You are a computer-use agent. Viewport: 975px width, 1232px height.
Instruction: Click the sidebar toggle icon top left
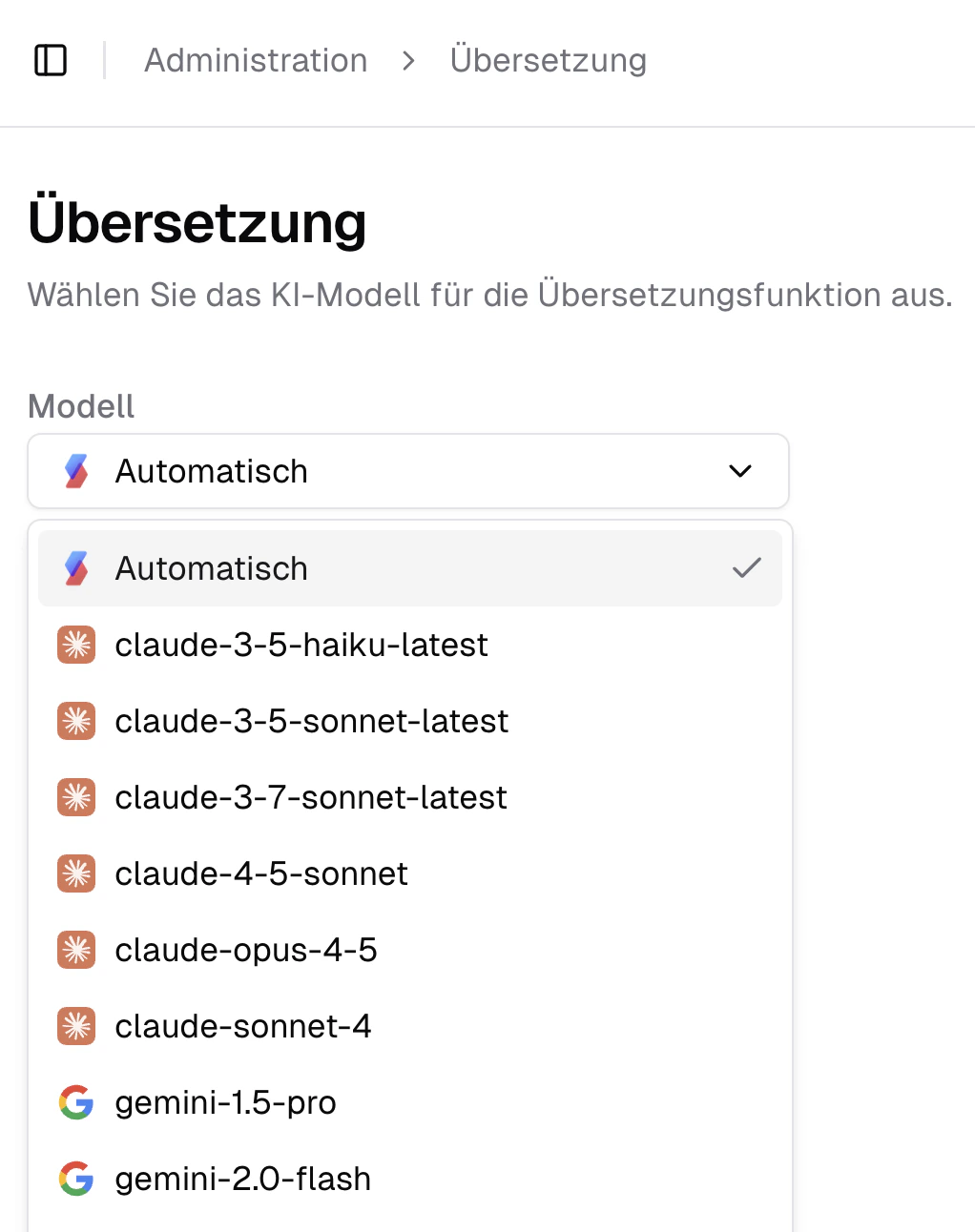coord(52,59)
